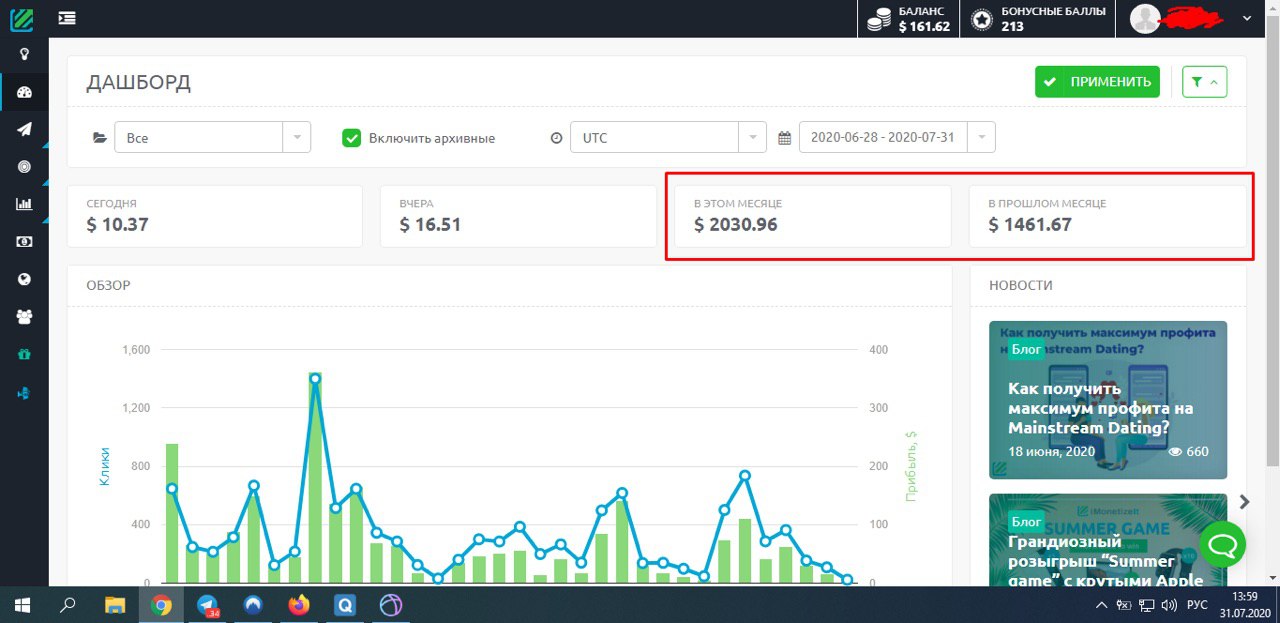This screenshot has height=623, width=1280.
Task: Open the date range dropdown arrow
Action: click(x=983, y=137)
